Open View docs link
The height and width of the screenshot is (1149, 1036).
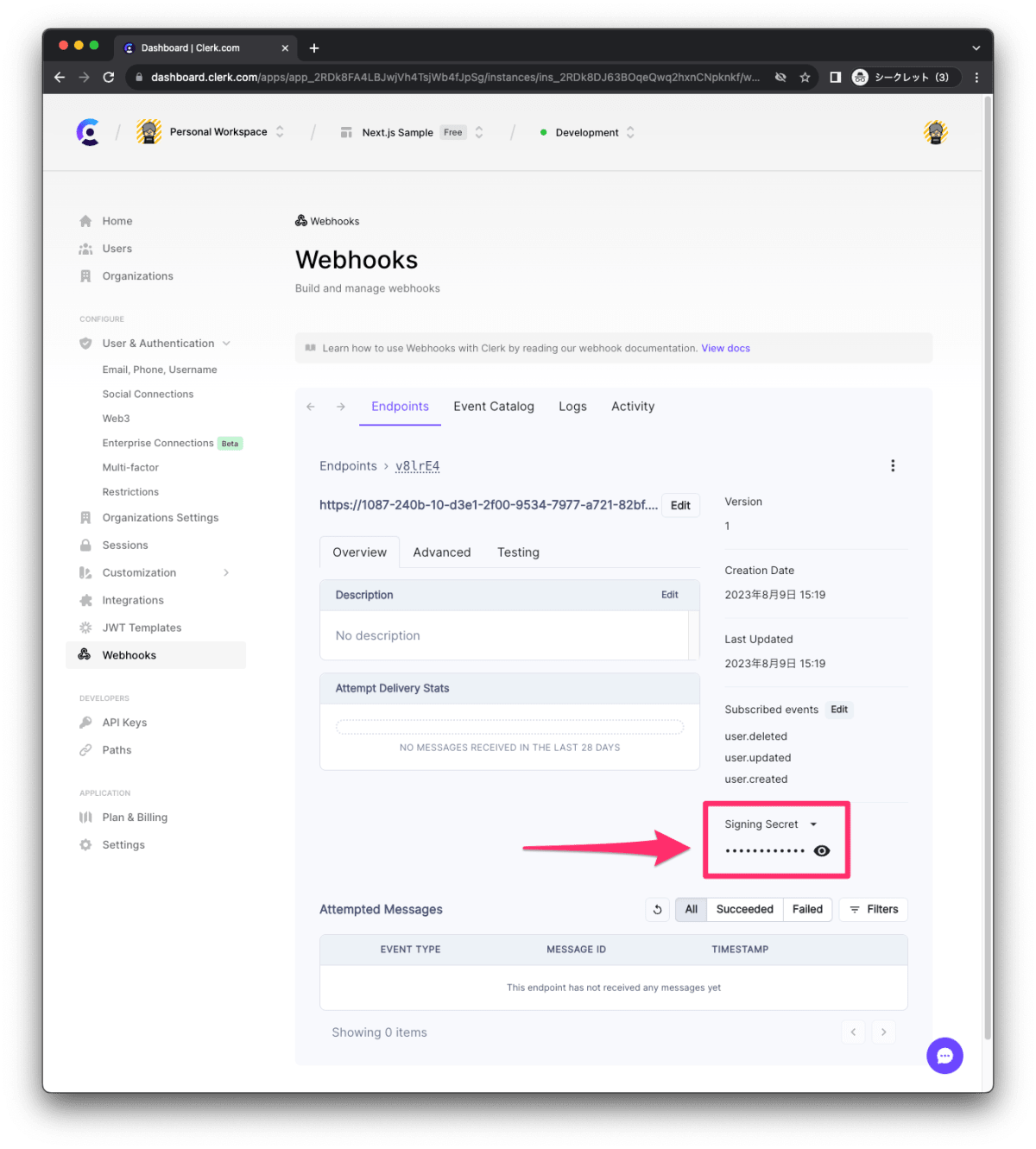coord(725,349)
